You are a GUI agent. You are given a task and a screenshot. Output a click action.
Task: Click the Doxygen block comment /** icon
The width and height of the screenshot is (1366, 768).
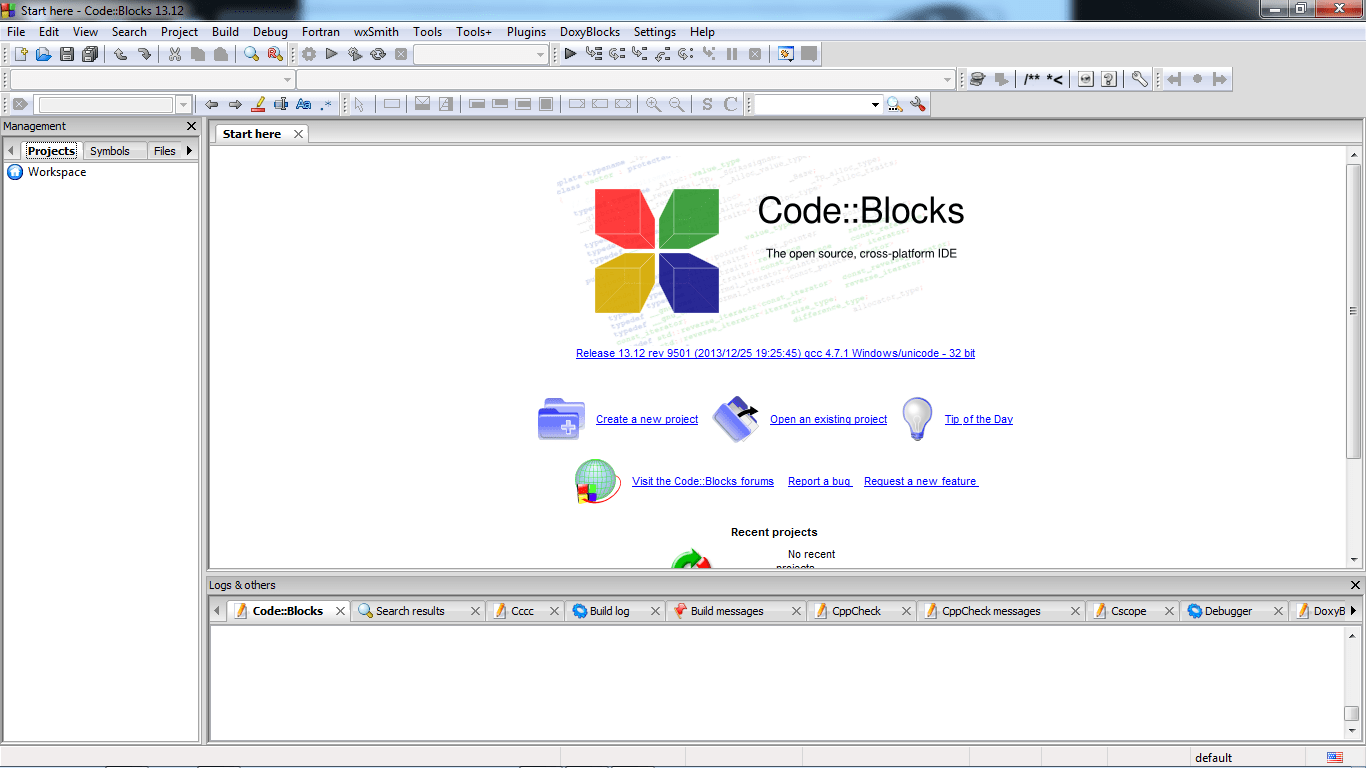point(1032,79)
